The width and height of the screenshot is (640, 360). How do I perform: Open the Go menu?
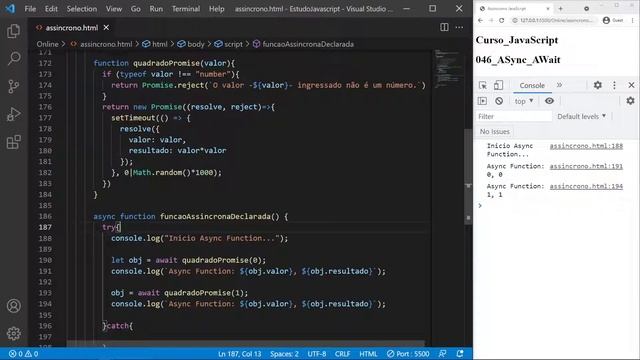(136, 9)
